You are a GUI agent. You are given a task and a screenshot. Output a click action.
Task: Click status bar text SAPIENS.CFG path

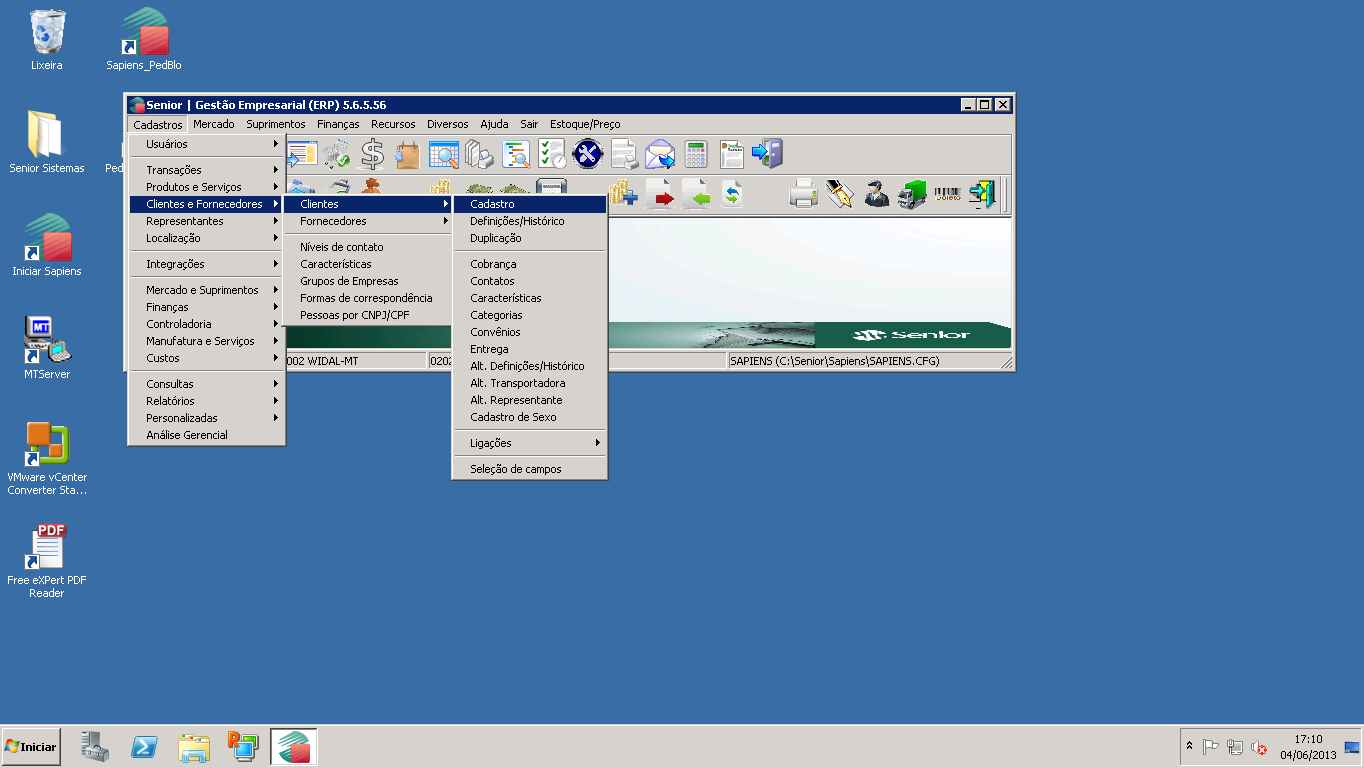click(835, 361)
